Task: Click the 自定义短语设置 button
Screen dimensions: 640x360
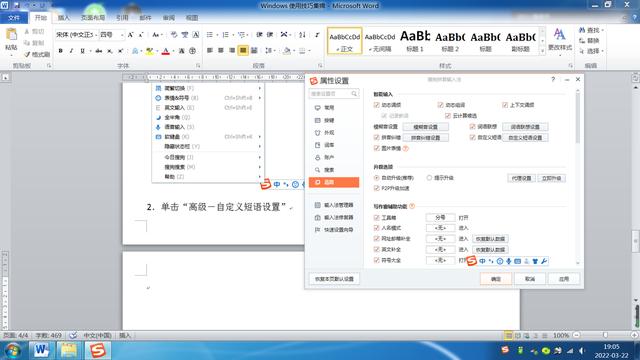Action: pyautogui.click(x=525, y=138)
